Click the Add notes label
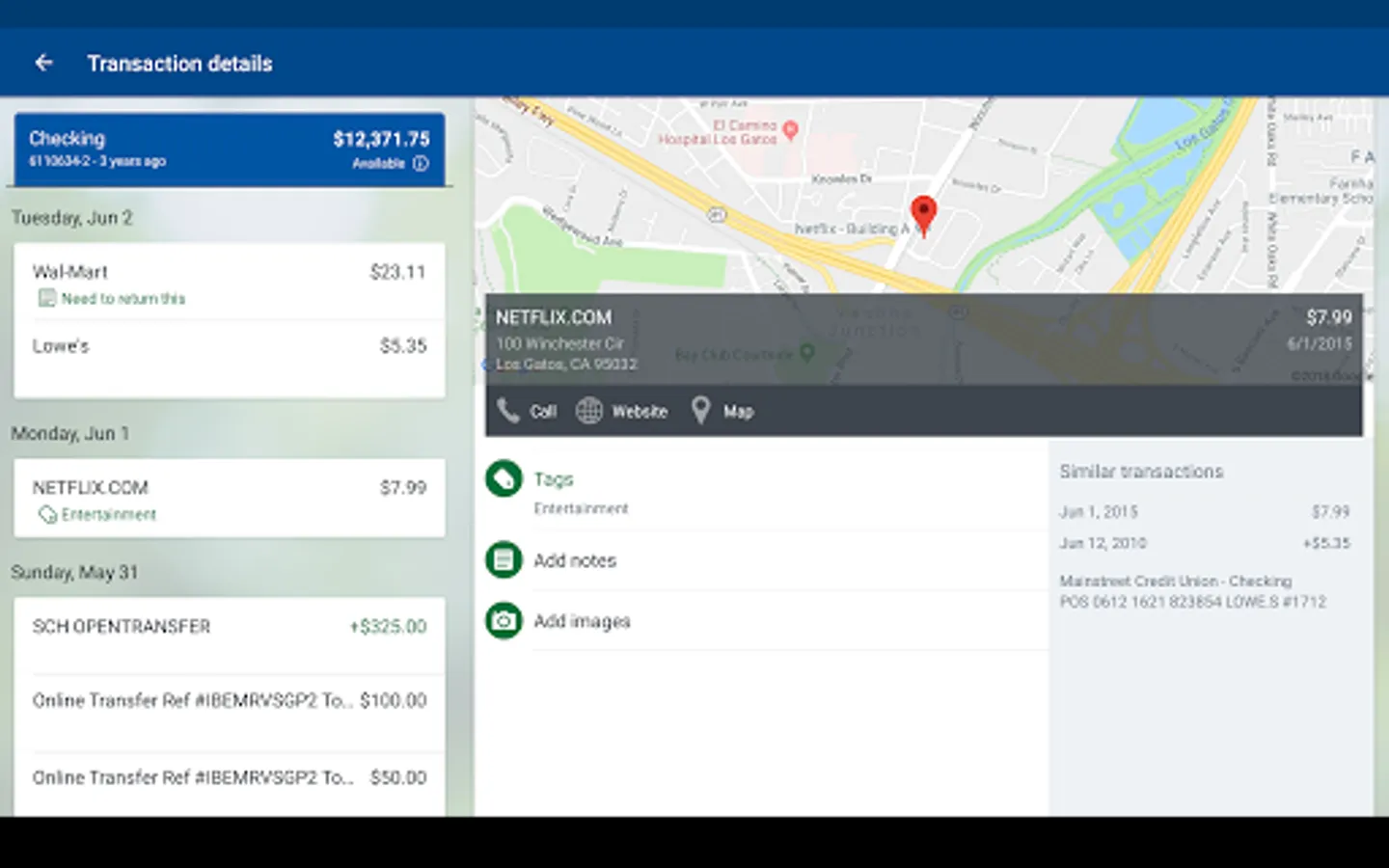This screenshot has width=1389, height=868. point(575,560)
